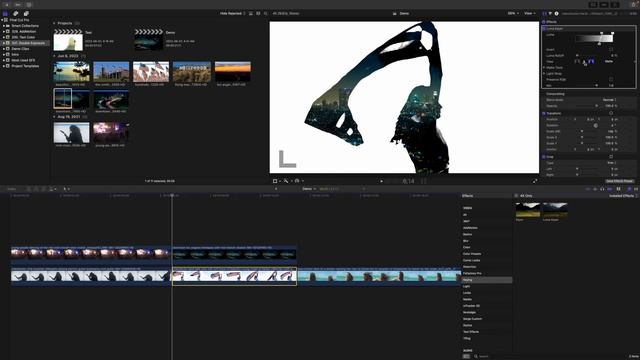
Task: Show or hide the browser layout button
Action: 593,4
